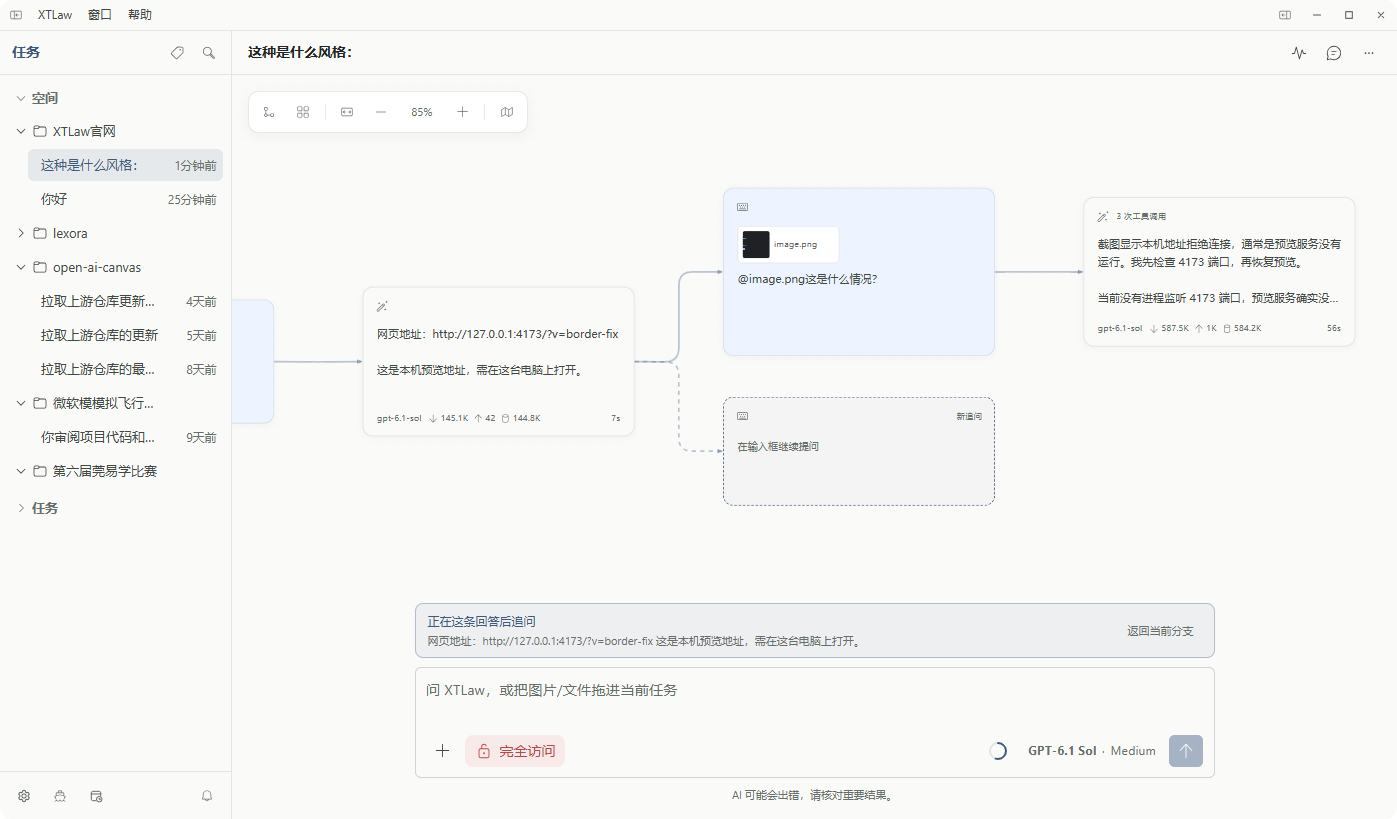Collapse the 第六届莞易学比赛 folder

pos(21,471)
